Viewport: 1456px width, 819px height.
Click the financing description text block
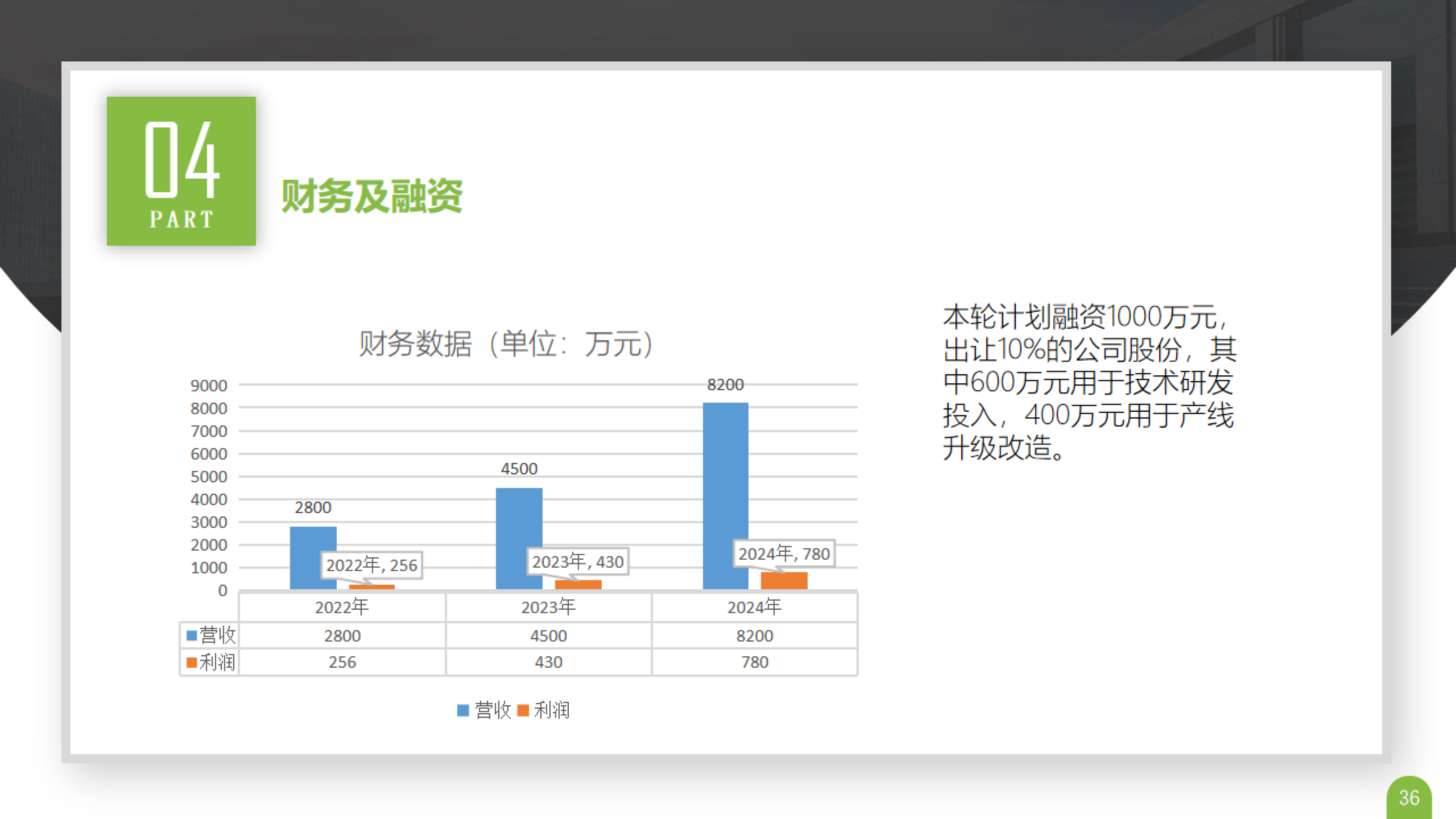click(x=1089, y=382)
